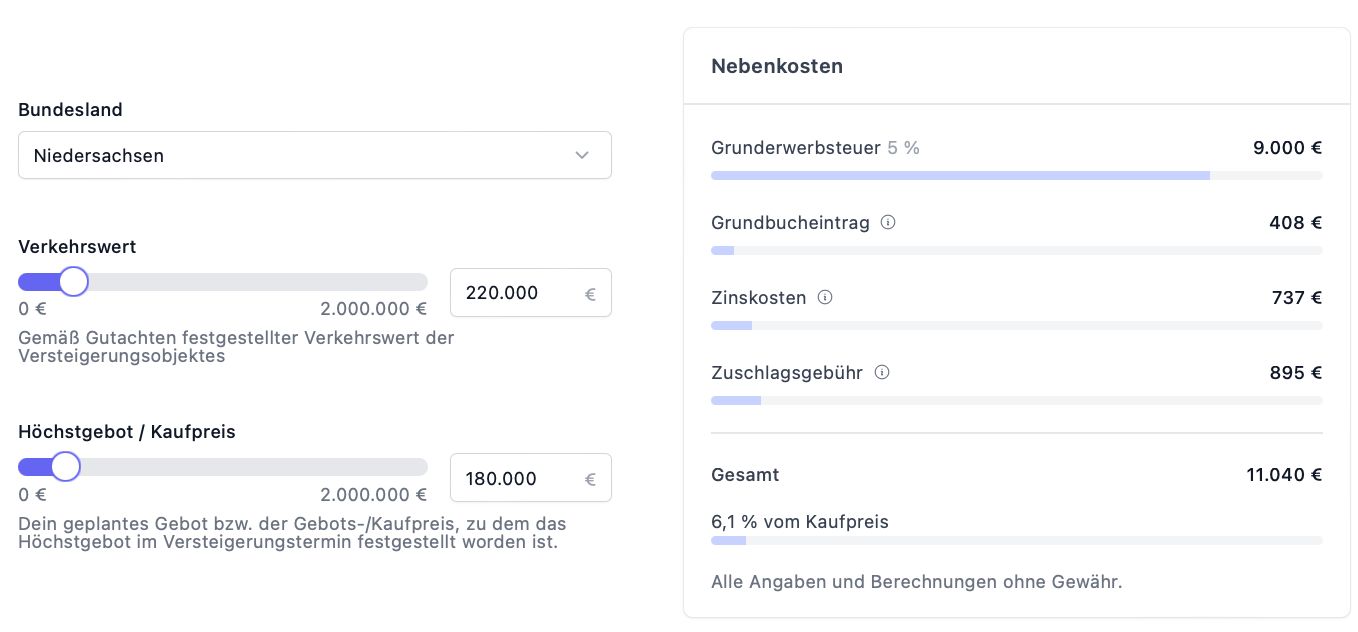Viewport: 1358px width, 632px height.
Task: Click the Verkehrswert label
Action: point(77,246)
